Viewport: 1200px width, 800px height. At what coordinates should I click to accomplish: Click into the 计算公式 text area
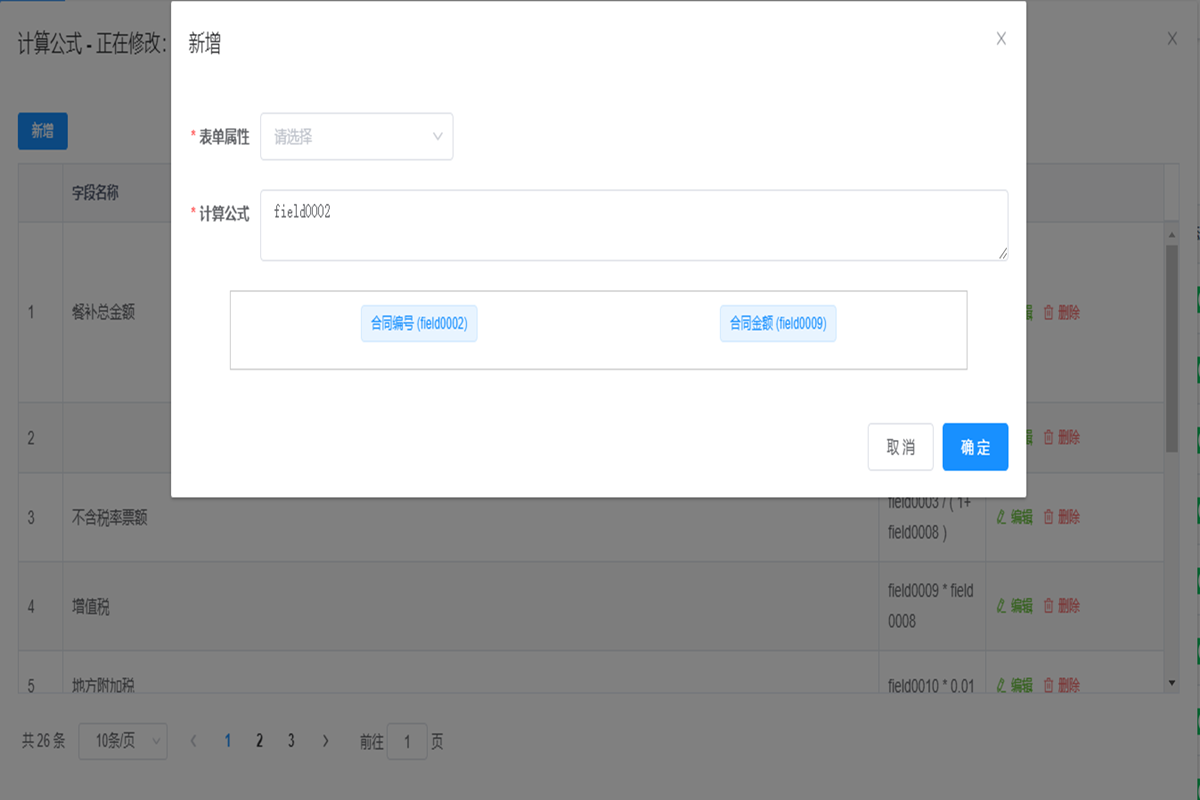click(633, 225)
